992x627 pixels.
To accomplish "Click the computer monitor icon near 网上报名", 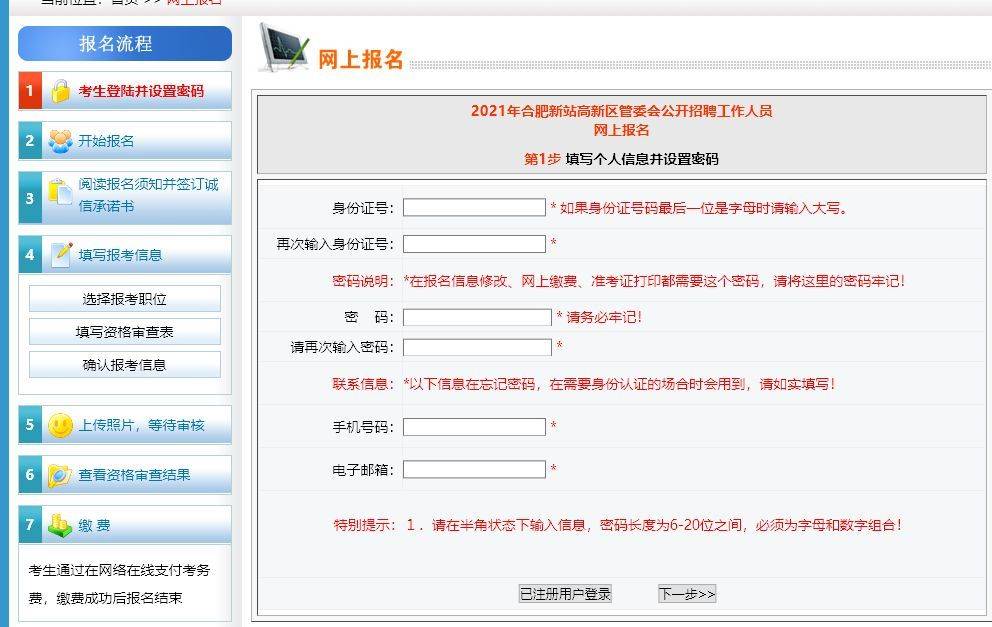I will pyautogui.click(x=283, y=48).
